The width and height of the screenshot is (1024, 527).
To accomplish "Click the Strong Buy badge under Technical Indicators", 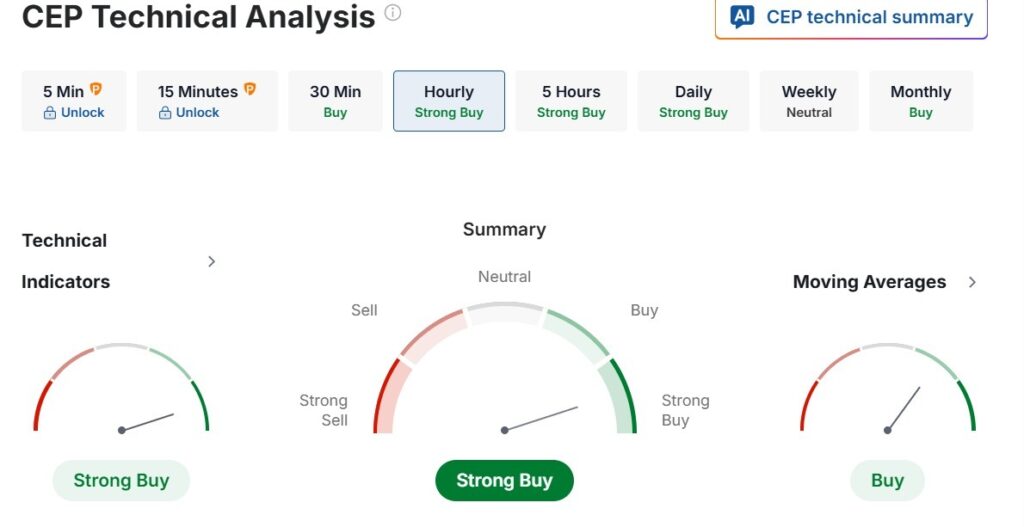I will point(121,481).
